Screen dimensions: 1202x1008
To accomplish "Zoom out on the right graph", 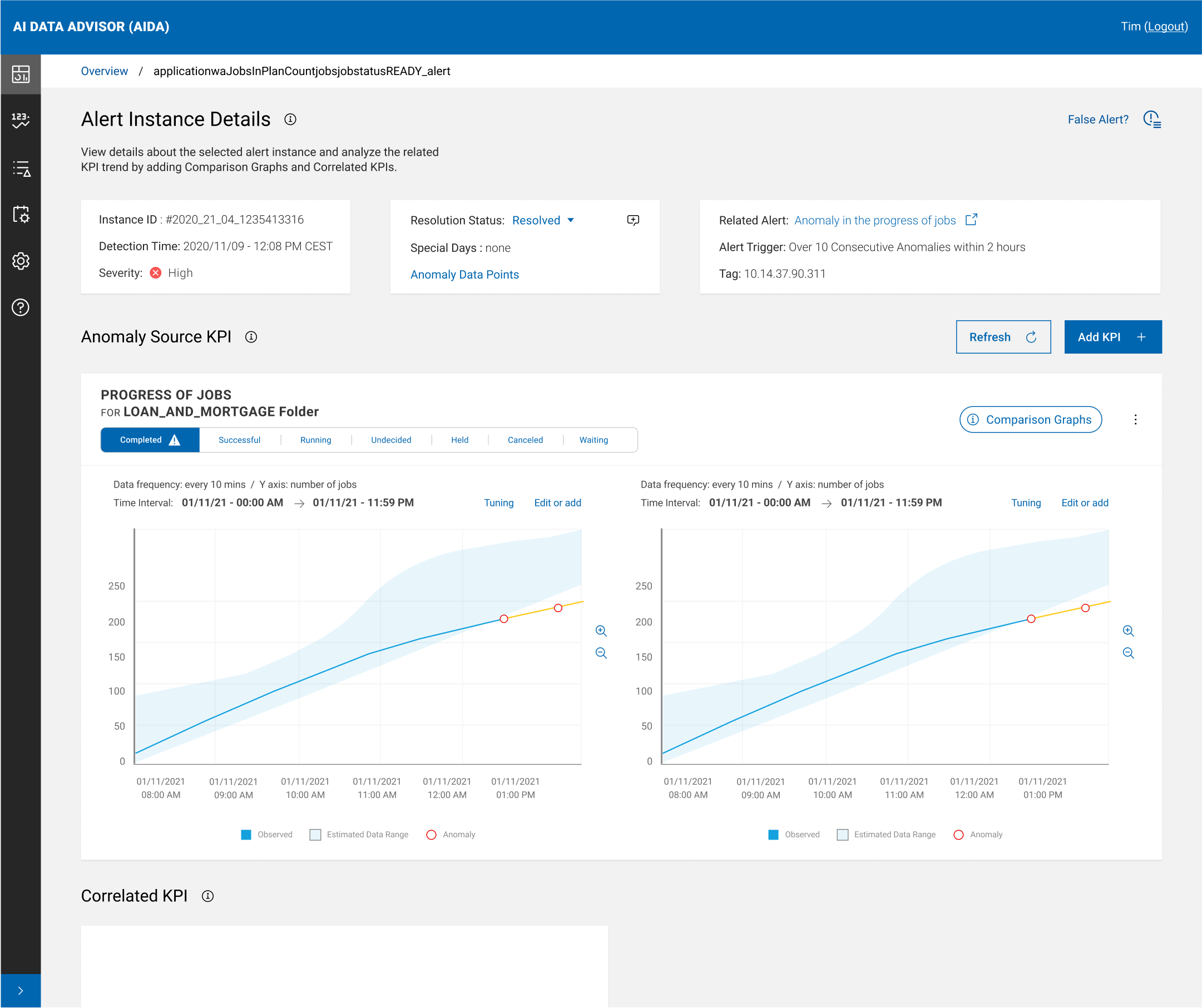I will point(1128,653).
